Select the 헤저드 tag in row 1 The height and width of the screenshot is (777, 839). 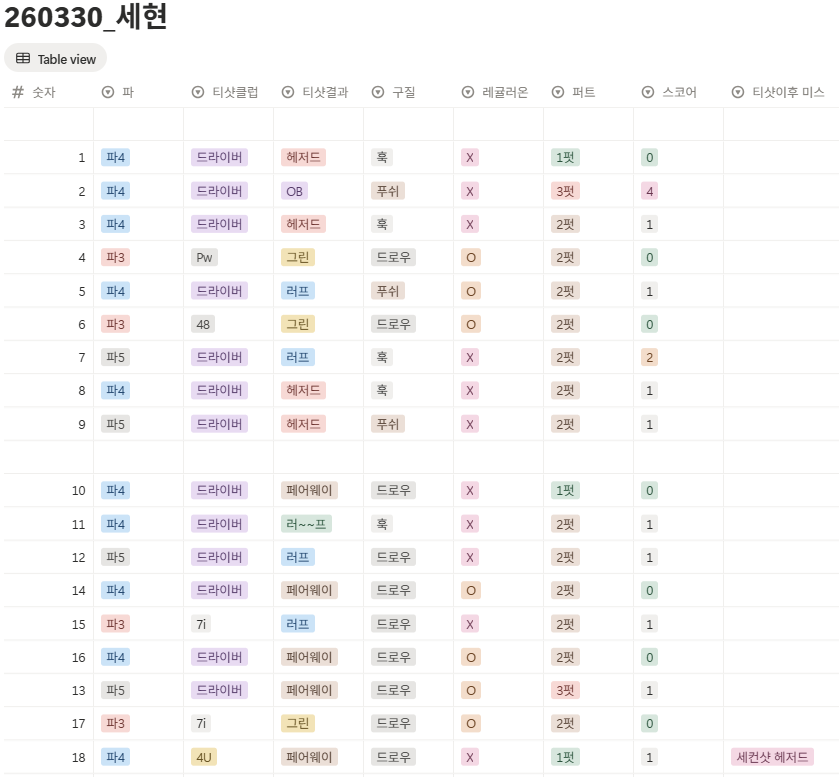[x=303, y=157]
